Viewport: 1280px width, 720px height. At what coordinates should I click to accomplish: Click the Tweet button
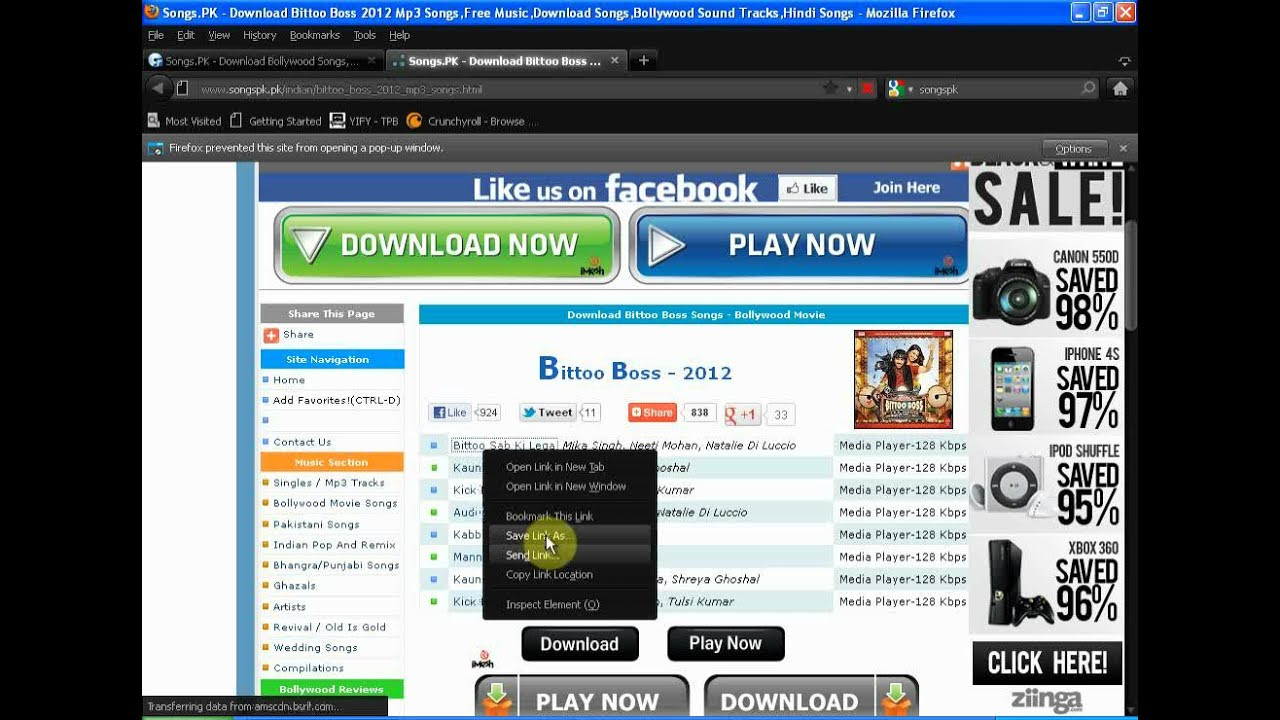[x=547, y=412]
